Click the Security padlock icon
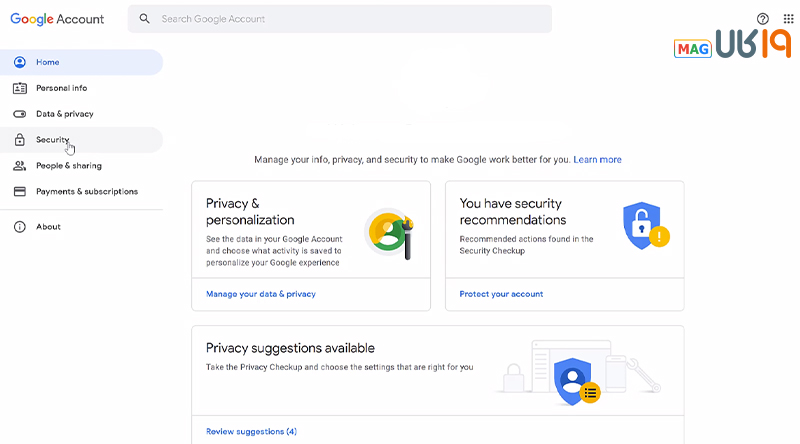This screenshot has width=800, height=444. [20, 140]
